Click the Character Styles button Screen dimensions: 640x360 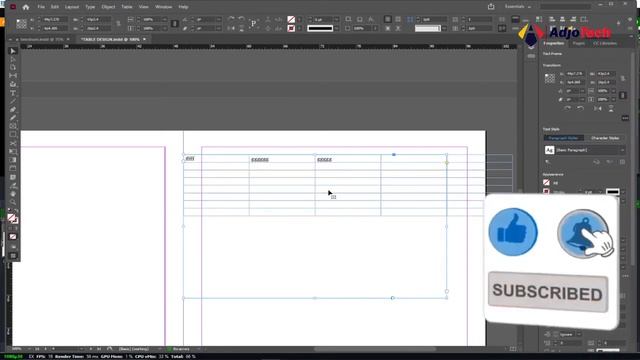pos(605,138)
